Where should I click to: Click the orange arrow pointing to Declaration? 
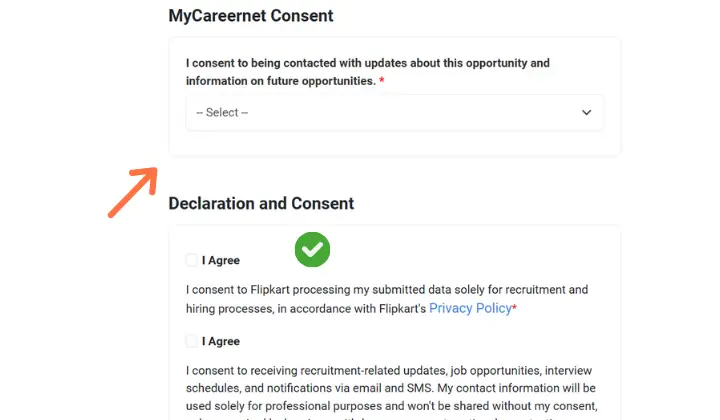(133, 192)
